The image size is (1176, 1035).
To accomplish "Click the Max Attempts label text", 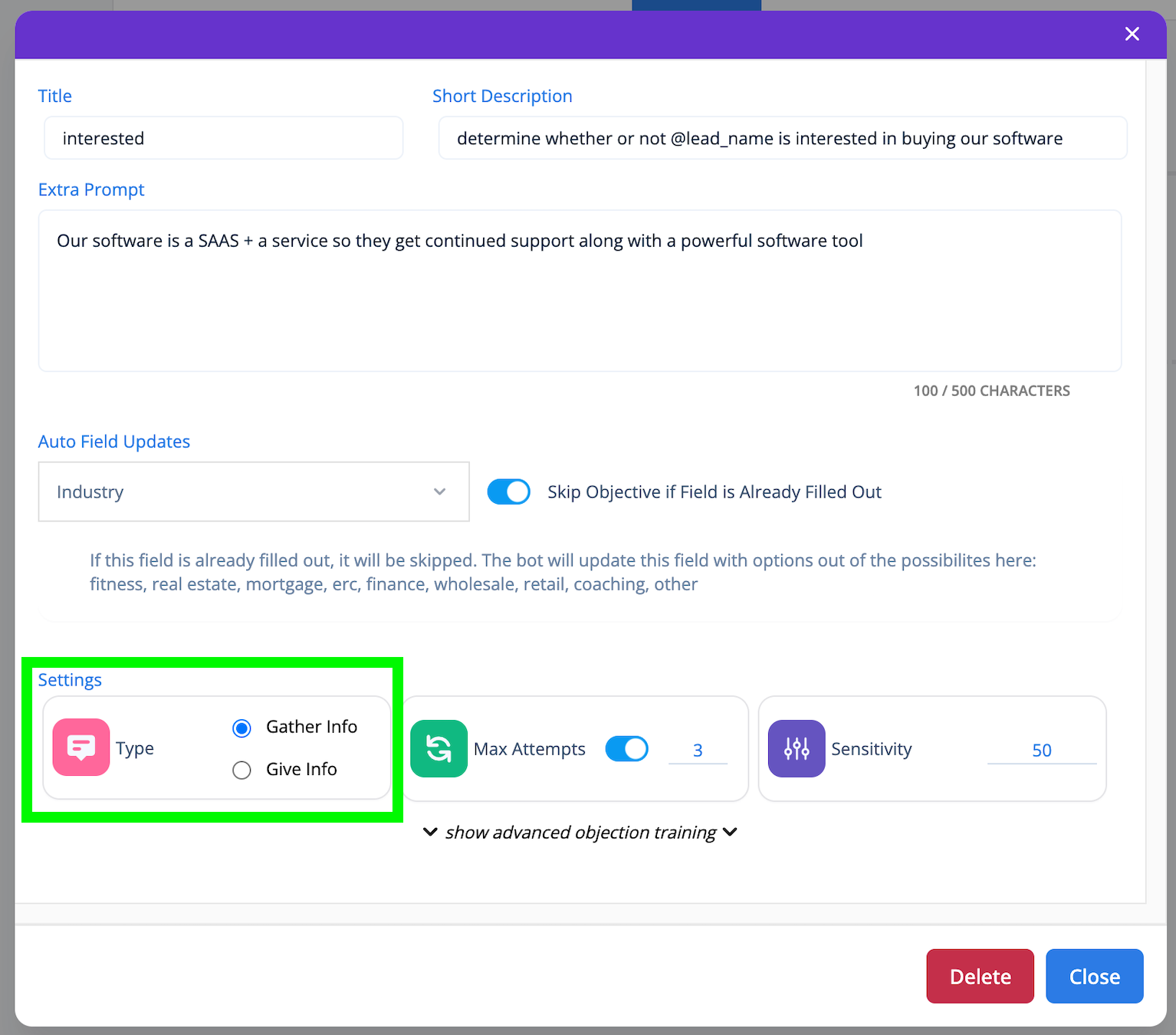I will tap(529, 749).
